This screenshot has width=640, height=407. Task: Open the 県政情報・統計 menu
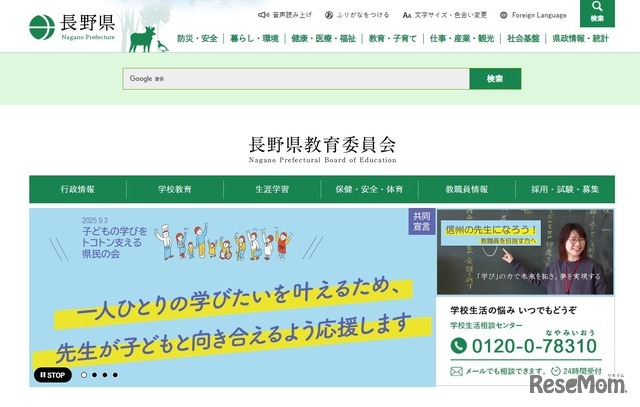(580, 38)
